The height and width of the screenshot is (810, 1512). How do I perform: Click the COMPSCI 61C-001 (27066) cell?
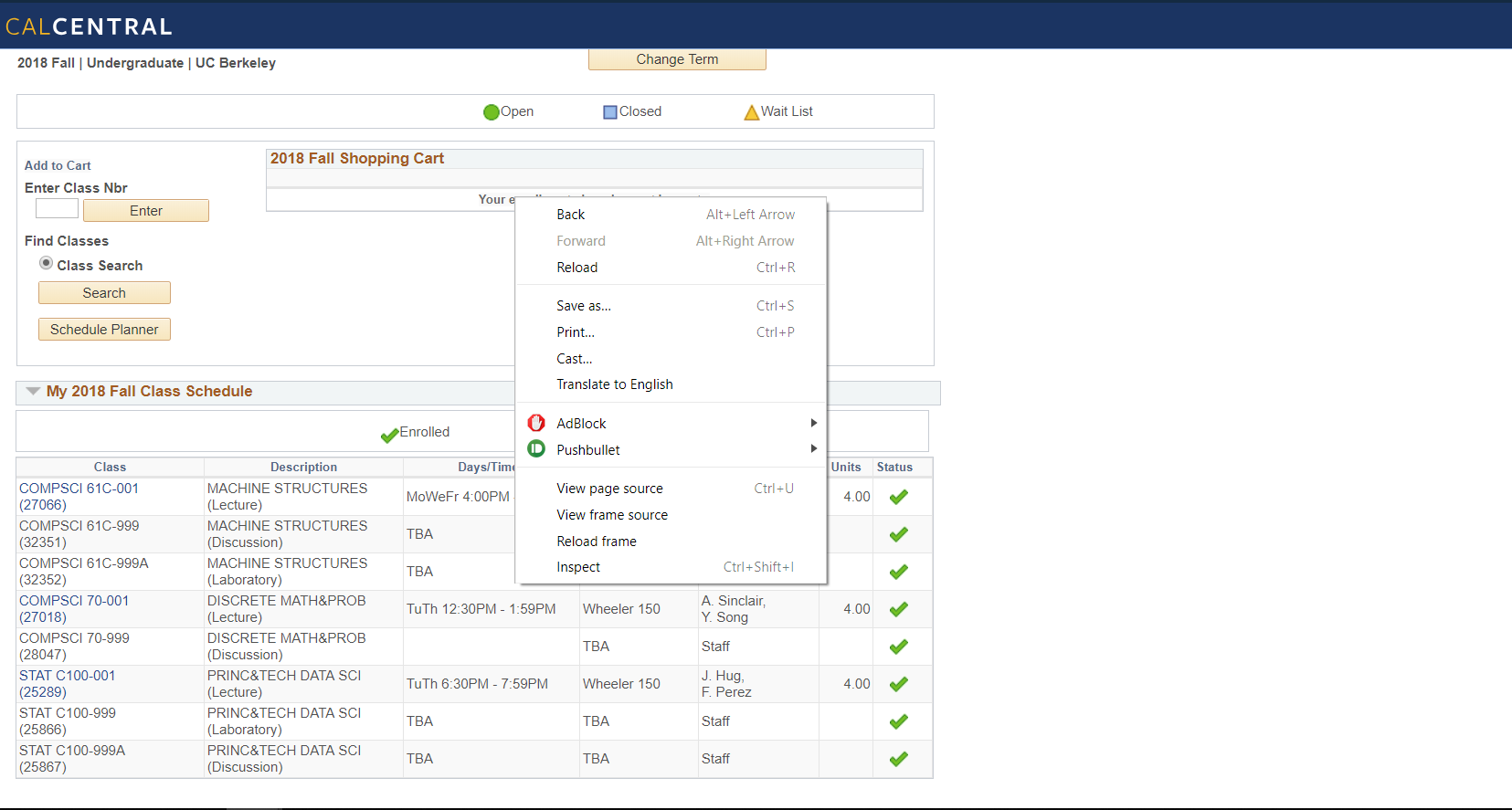[110, 497]
